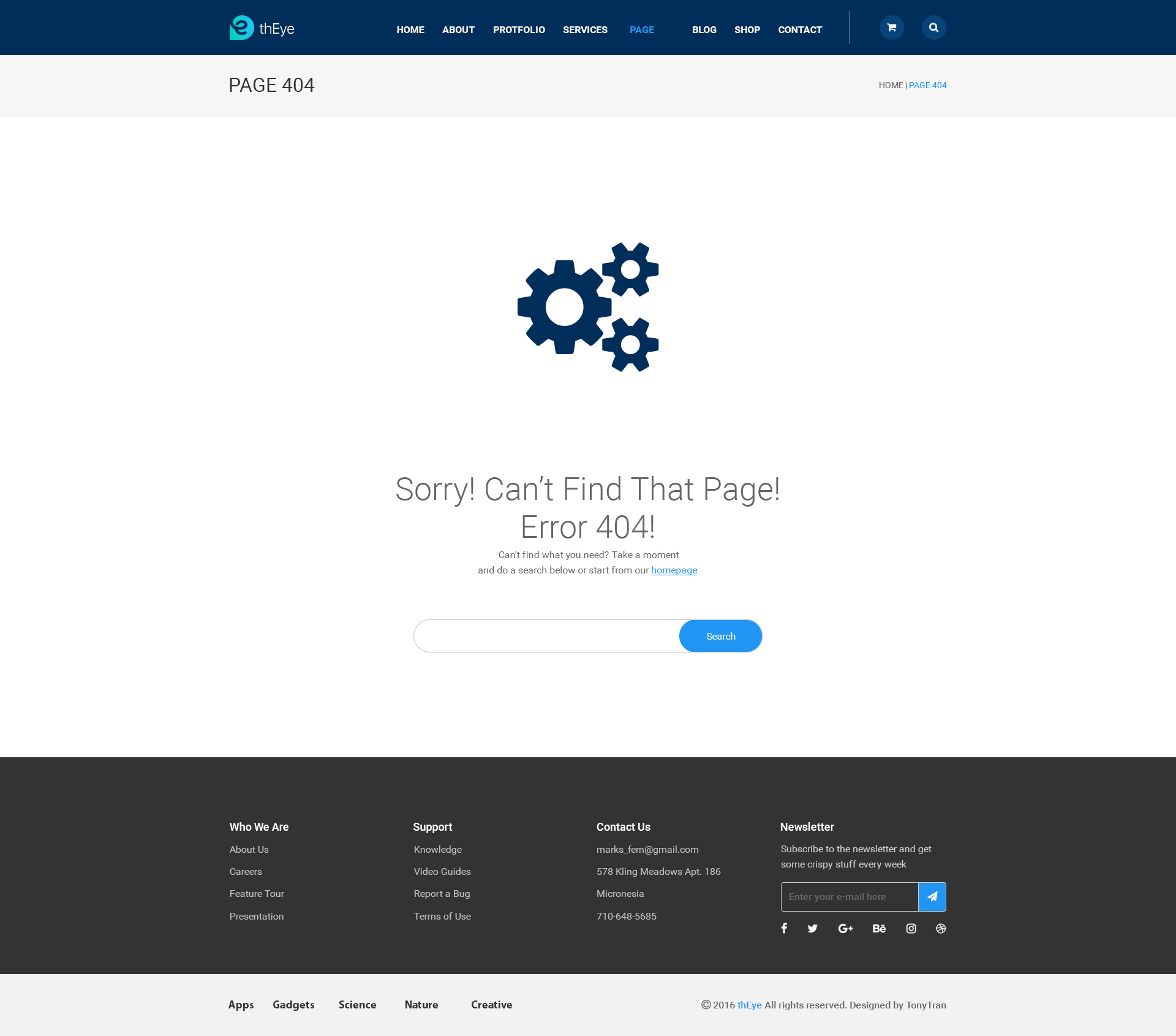Open the Instagram icon in footer
This screenshot has height=1036, width=1176.
[x=911, y=928]
